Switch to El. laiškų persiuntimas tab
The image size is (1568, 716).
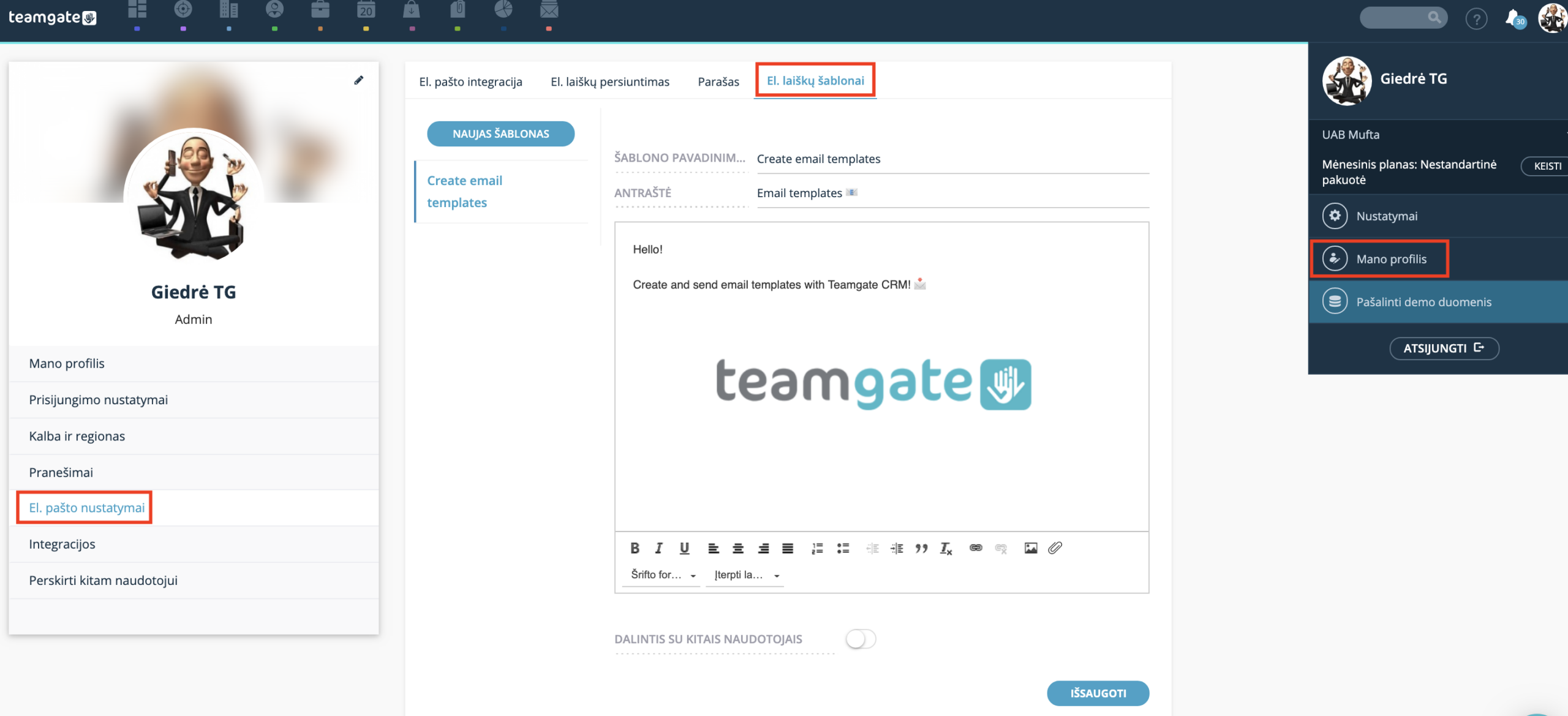point(610,81)
